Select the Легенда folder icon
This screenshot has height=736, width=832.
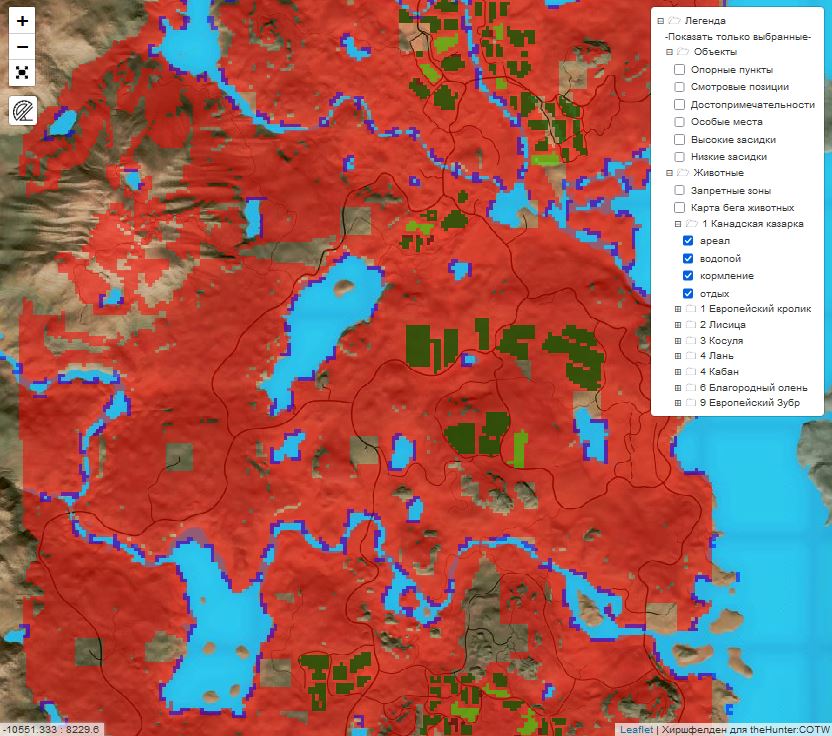pos(674,21)
